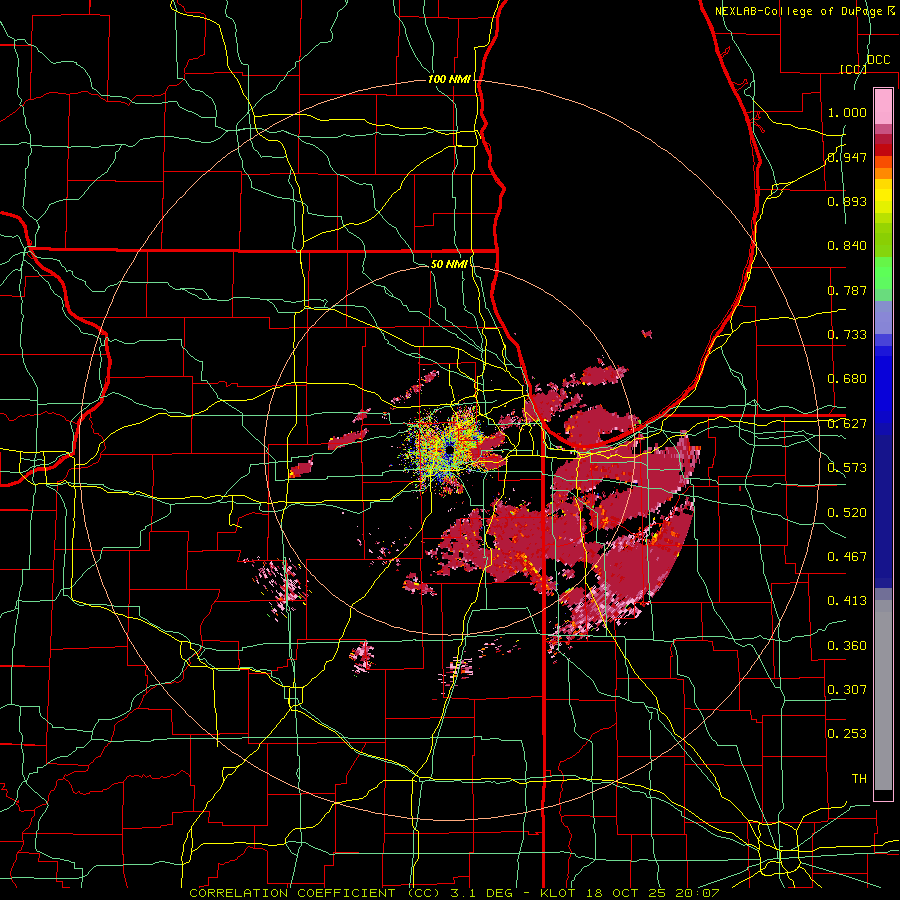Click the radar site center inside the clutter
This screenshot has height=900, width=900.
448,449
